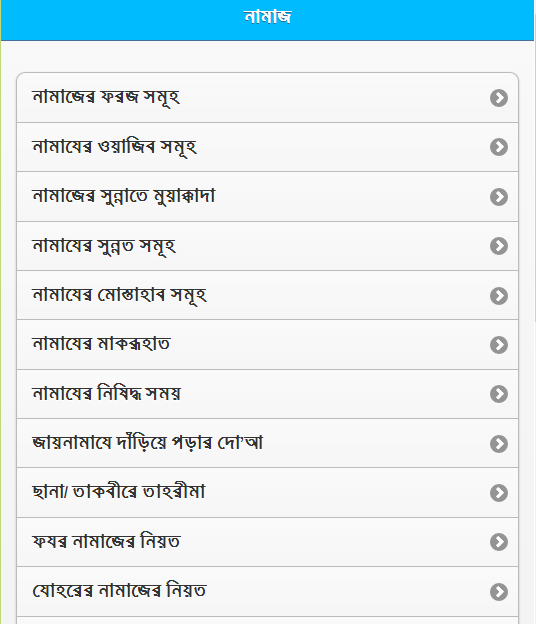The height and width of the screenshot is (624, 536).
Task: Click arrow icon beside ফযর নামাজের নিয়ত
Action: pos(499,542)
